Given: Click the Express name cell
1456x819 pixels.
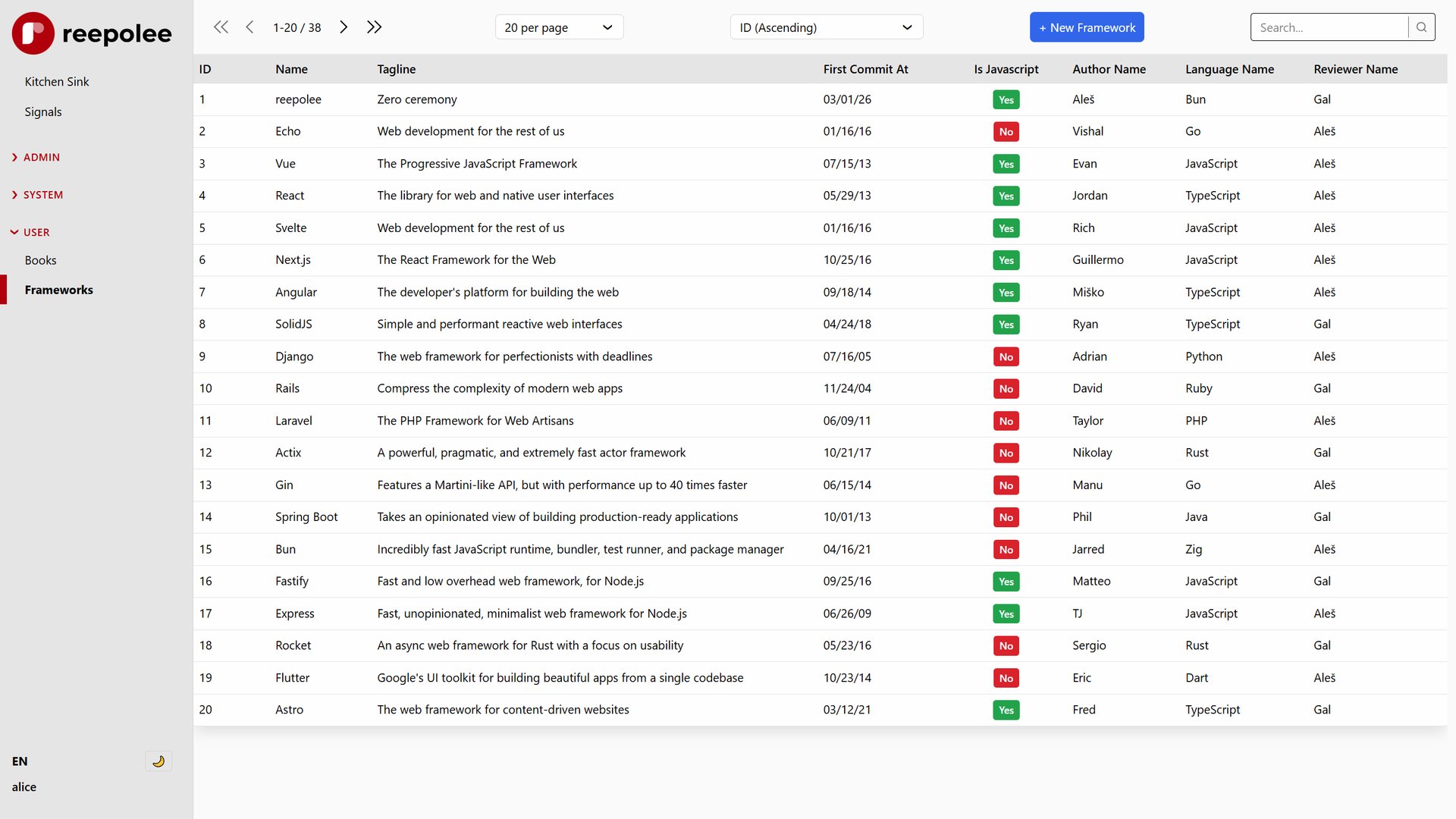Looking at the screenshot, I should 295,613.
